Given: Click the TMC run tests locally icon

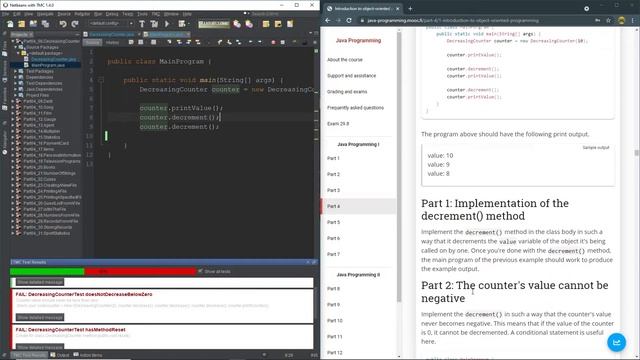Looking at the screenshot, I should [x=237, y=24].
